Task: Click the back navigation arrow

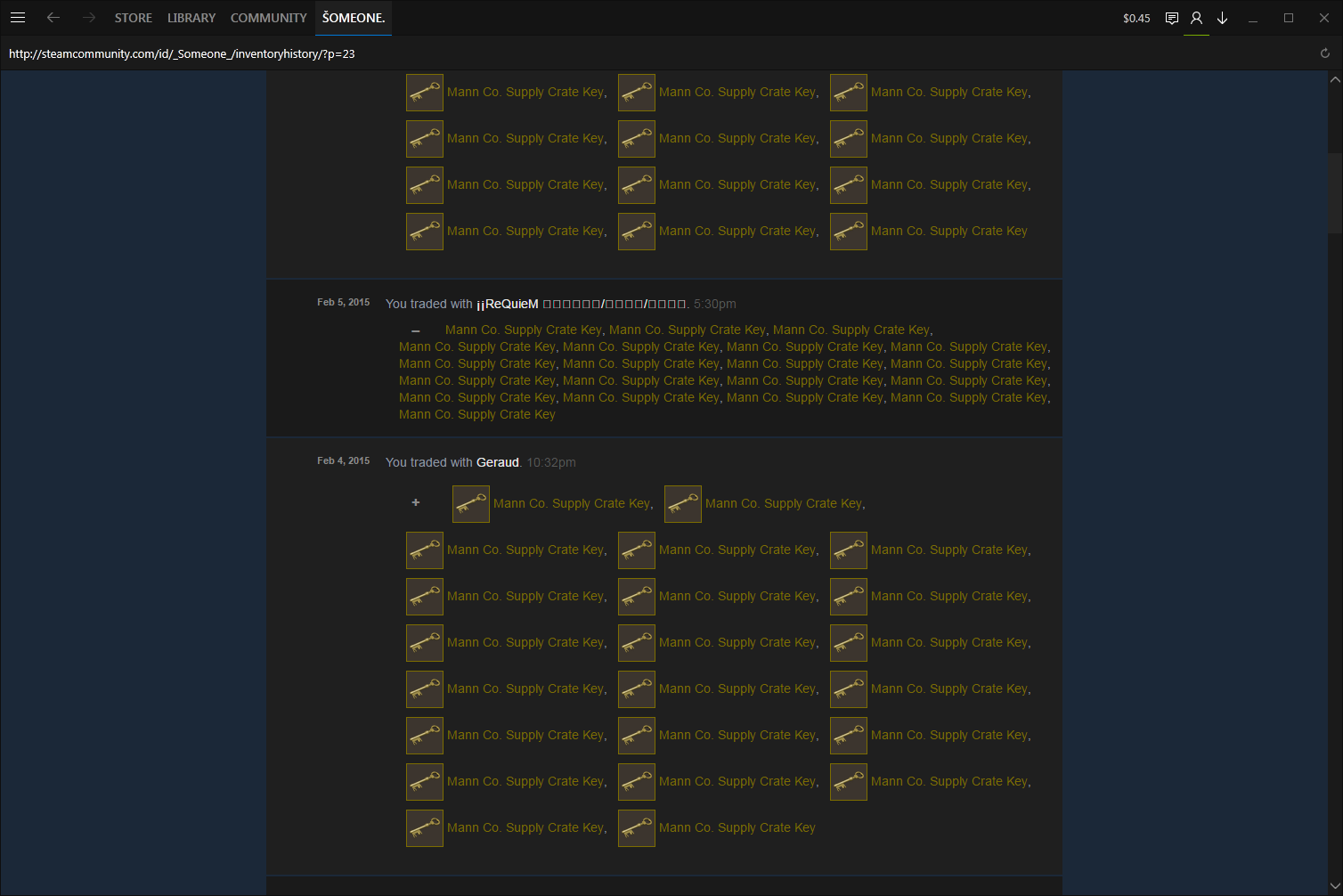Action: [x=53, y=18]
